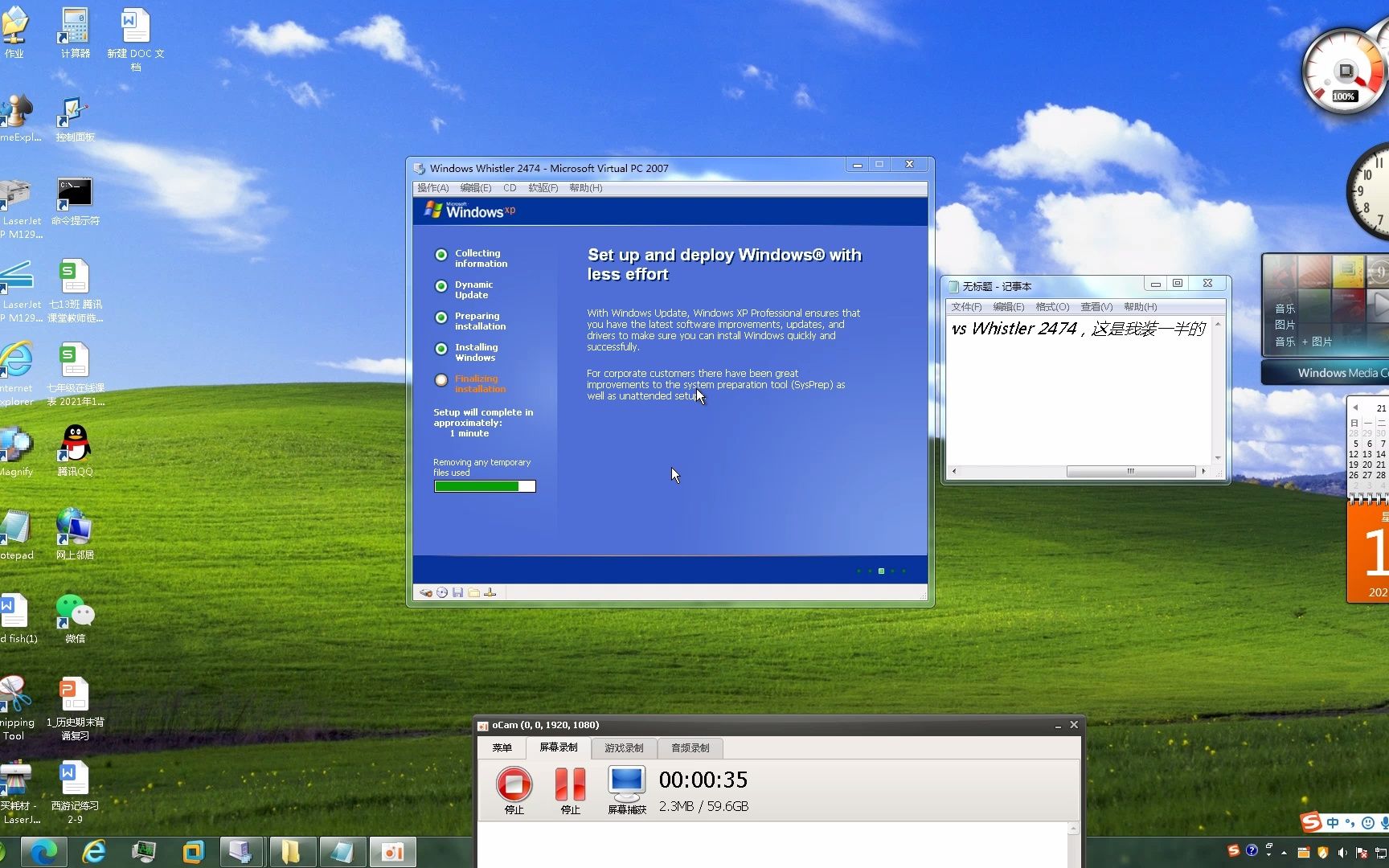Open the 格式(O) menu in Notepad
Viewport: 1389px width, 868px height.
pos(1052,307)
